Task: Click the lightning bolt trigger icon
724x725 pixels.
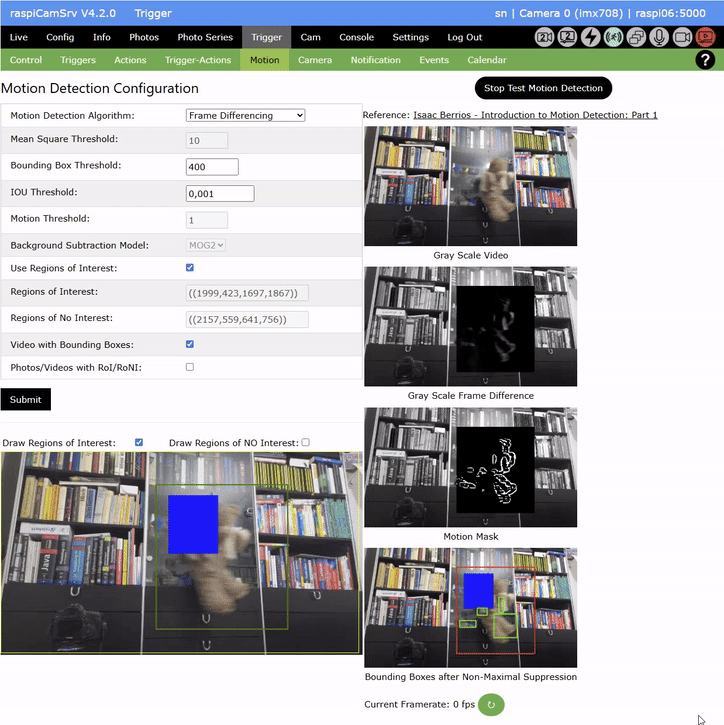Action: (x=590, y=37)
